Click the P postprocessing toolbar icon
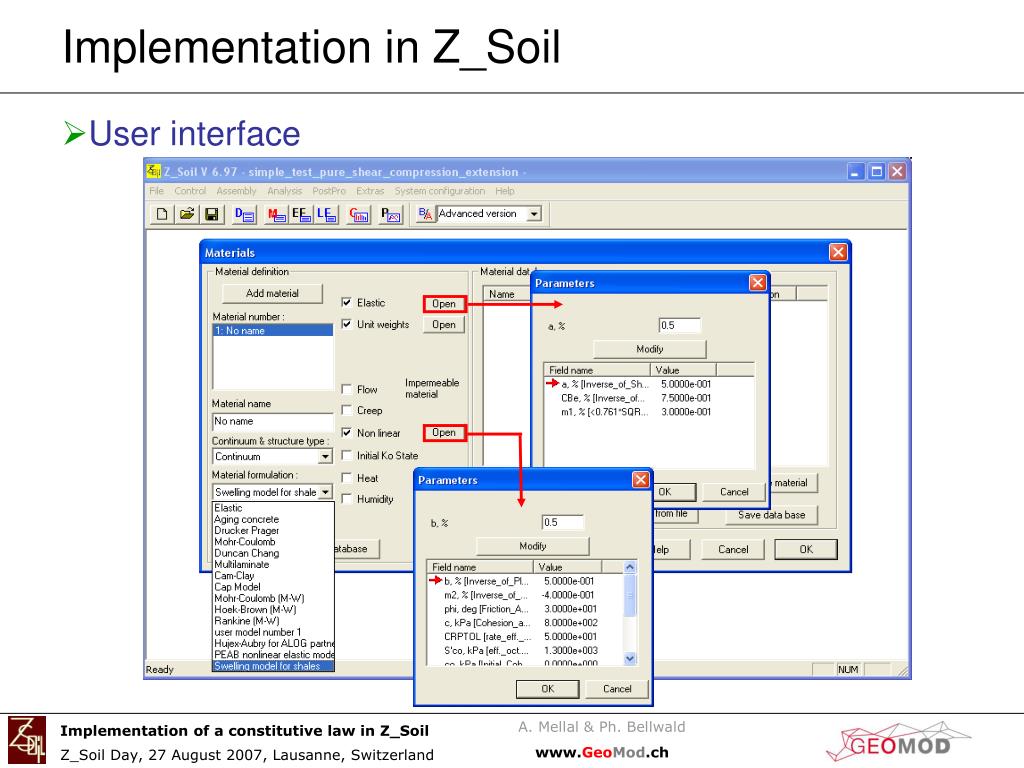 (391, 214)
